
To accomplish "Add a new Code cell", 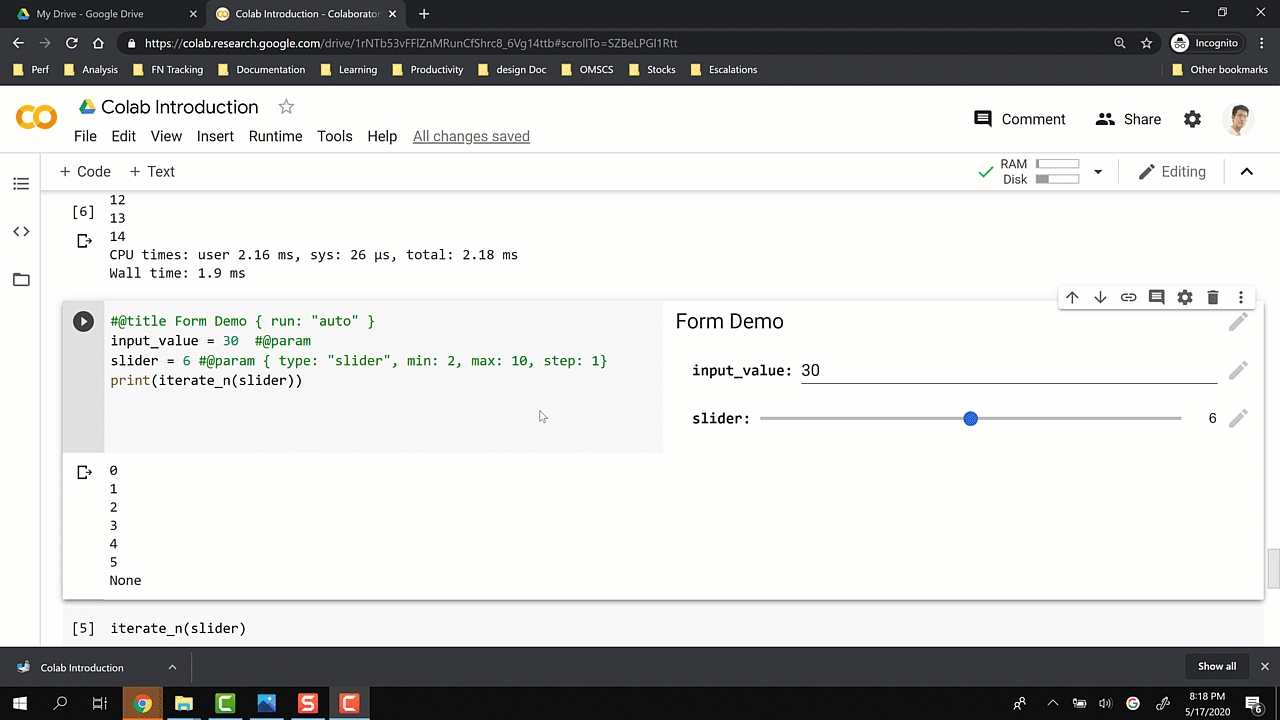I will [85, 172].
